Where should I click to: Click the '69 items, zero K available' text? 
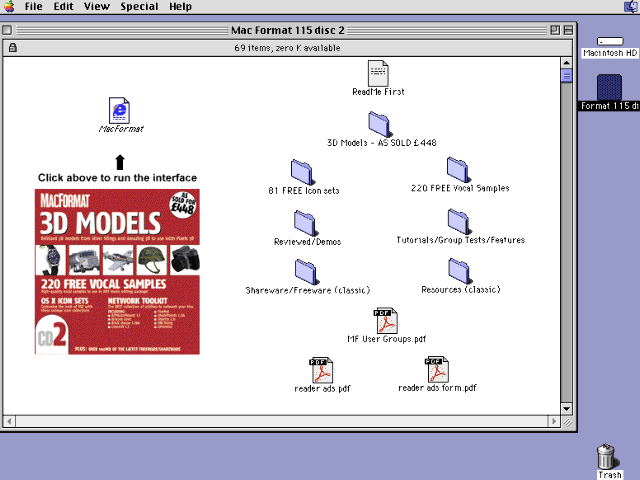coord(287,48)
